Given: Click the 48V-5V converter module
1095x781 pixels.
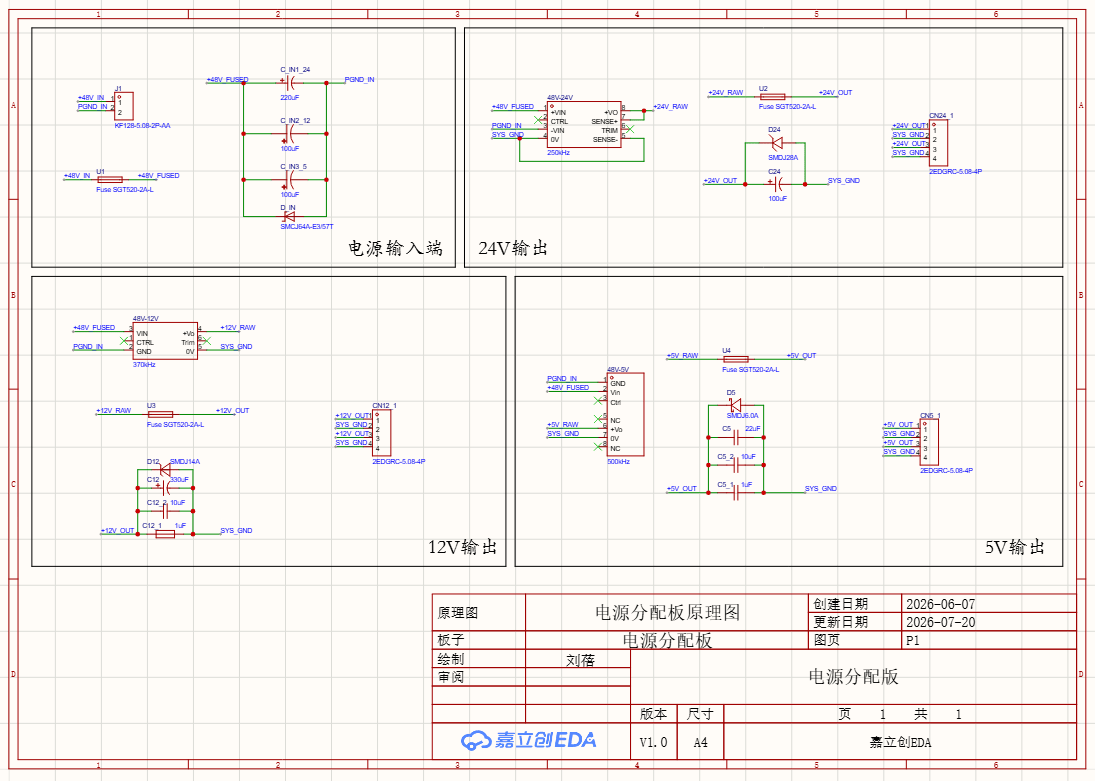Looking at the screenshot, I should 625,414.
